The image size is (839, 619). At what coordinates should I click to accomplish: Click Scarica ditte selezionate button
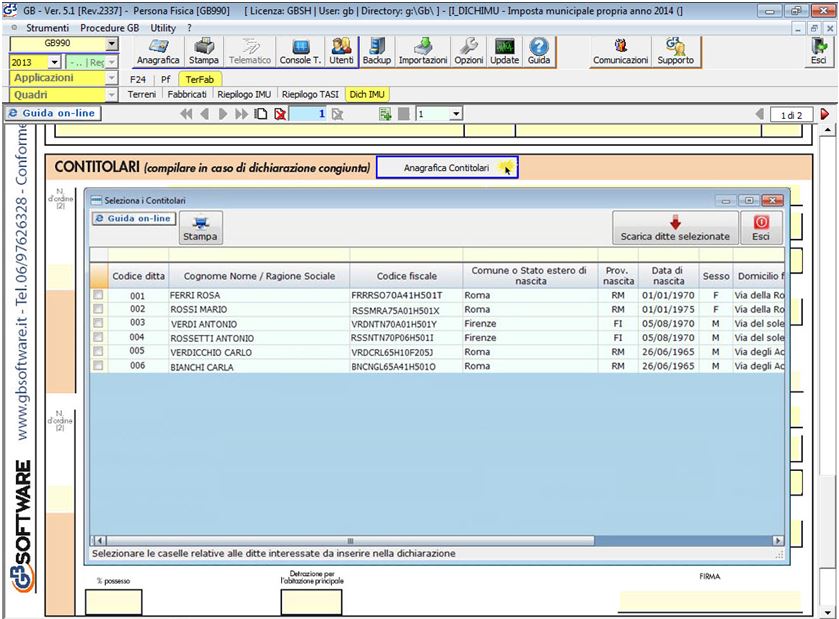pyautogui.click(x=675, y=228)
